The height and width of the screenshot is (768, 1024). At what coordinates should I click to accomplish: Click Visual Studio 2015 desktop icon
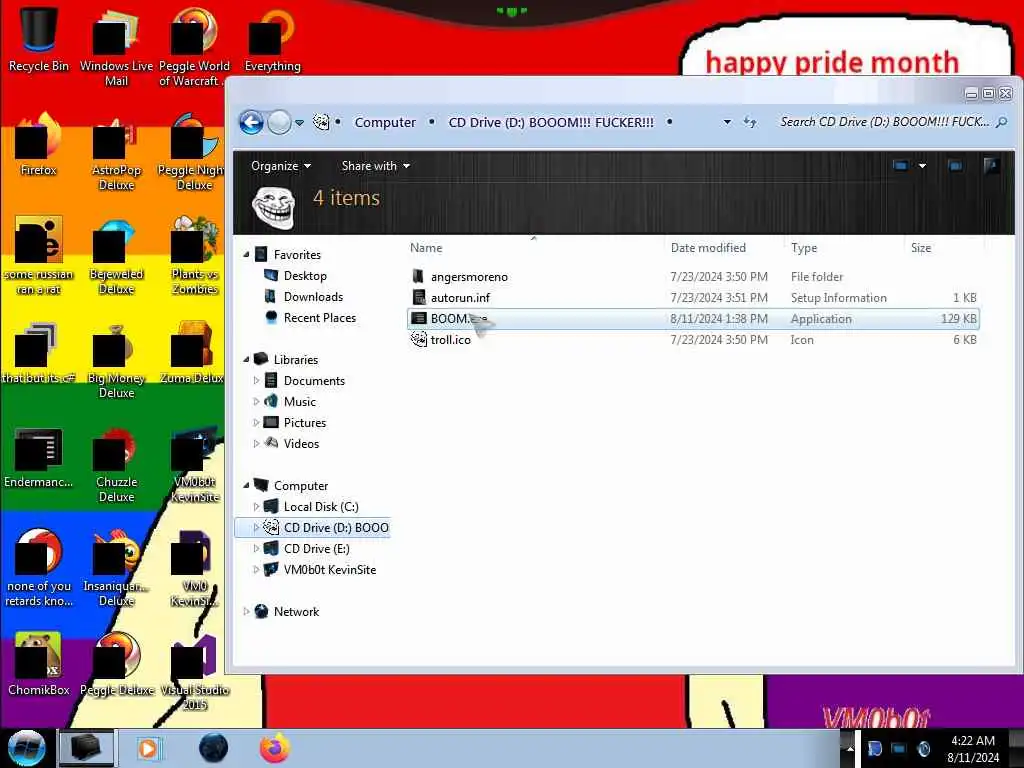coord(195,671)
